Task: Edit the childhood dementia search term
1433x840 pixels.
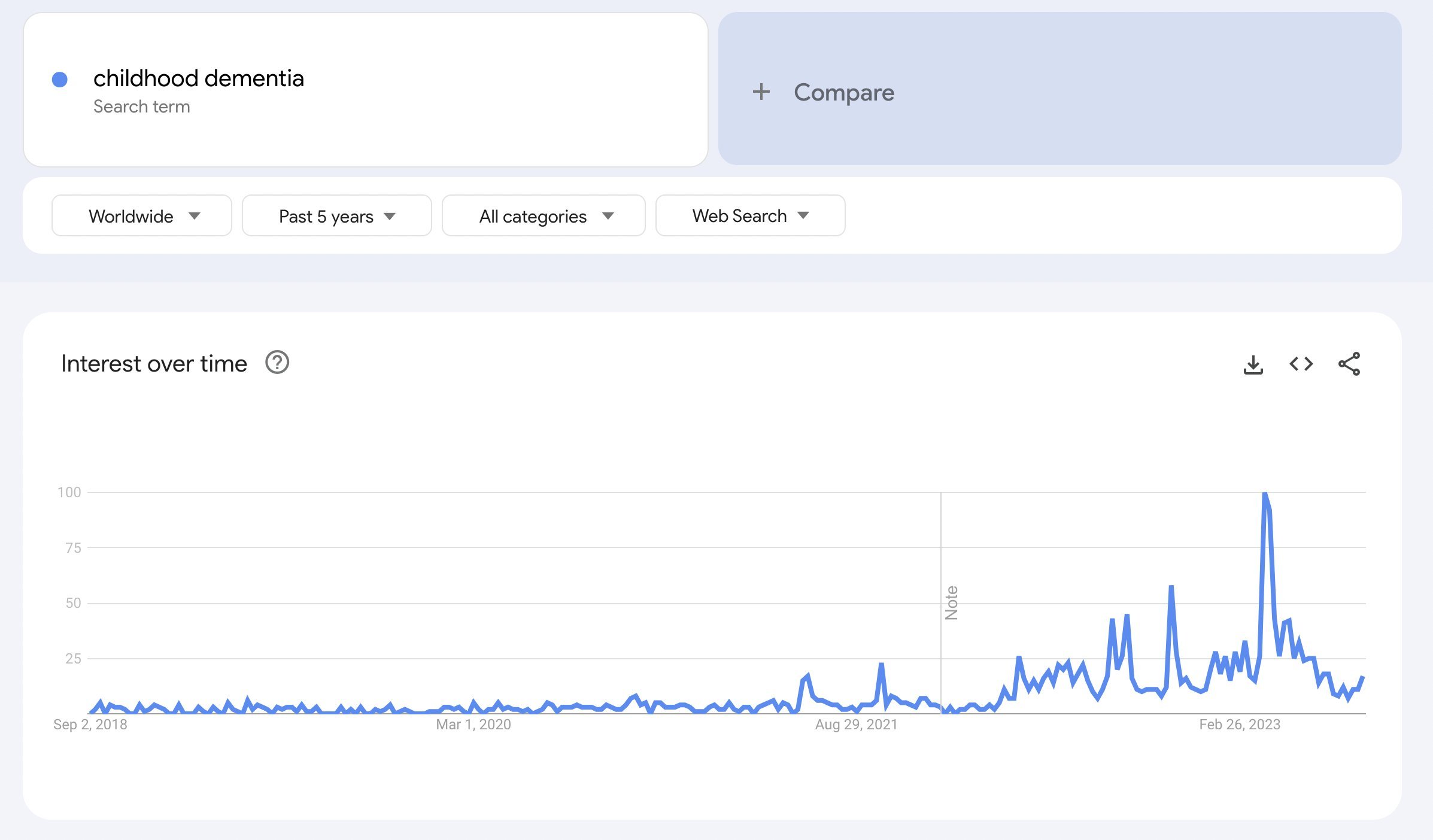Action: [199, 78]
